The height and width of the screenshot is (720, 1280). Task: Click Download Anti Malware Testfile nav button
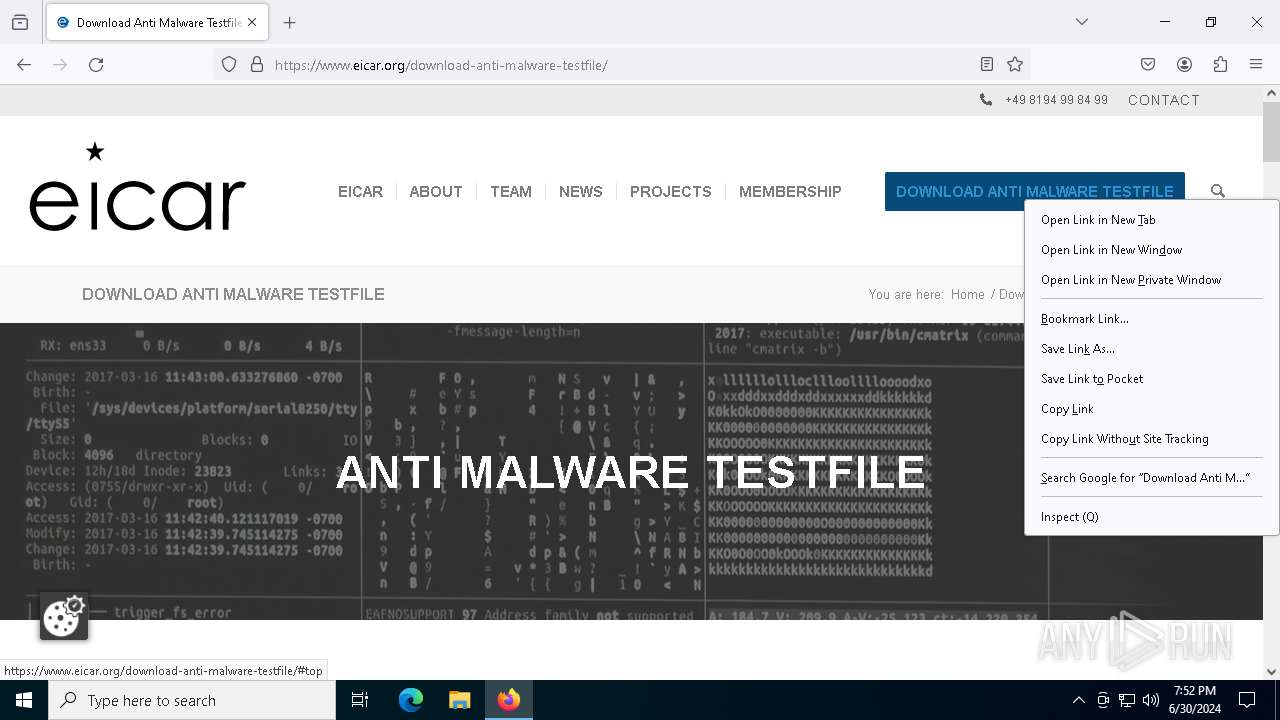pos(1035,192)
